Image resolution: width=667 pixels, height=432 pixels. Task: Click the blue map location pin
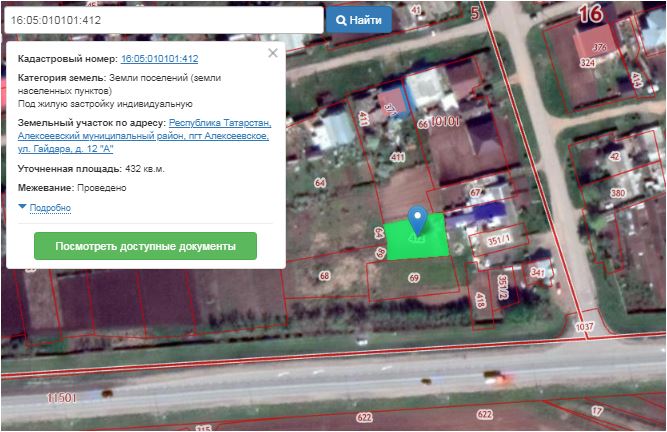click(x=418, y=221)
